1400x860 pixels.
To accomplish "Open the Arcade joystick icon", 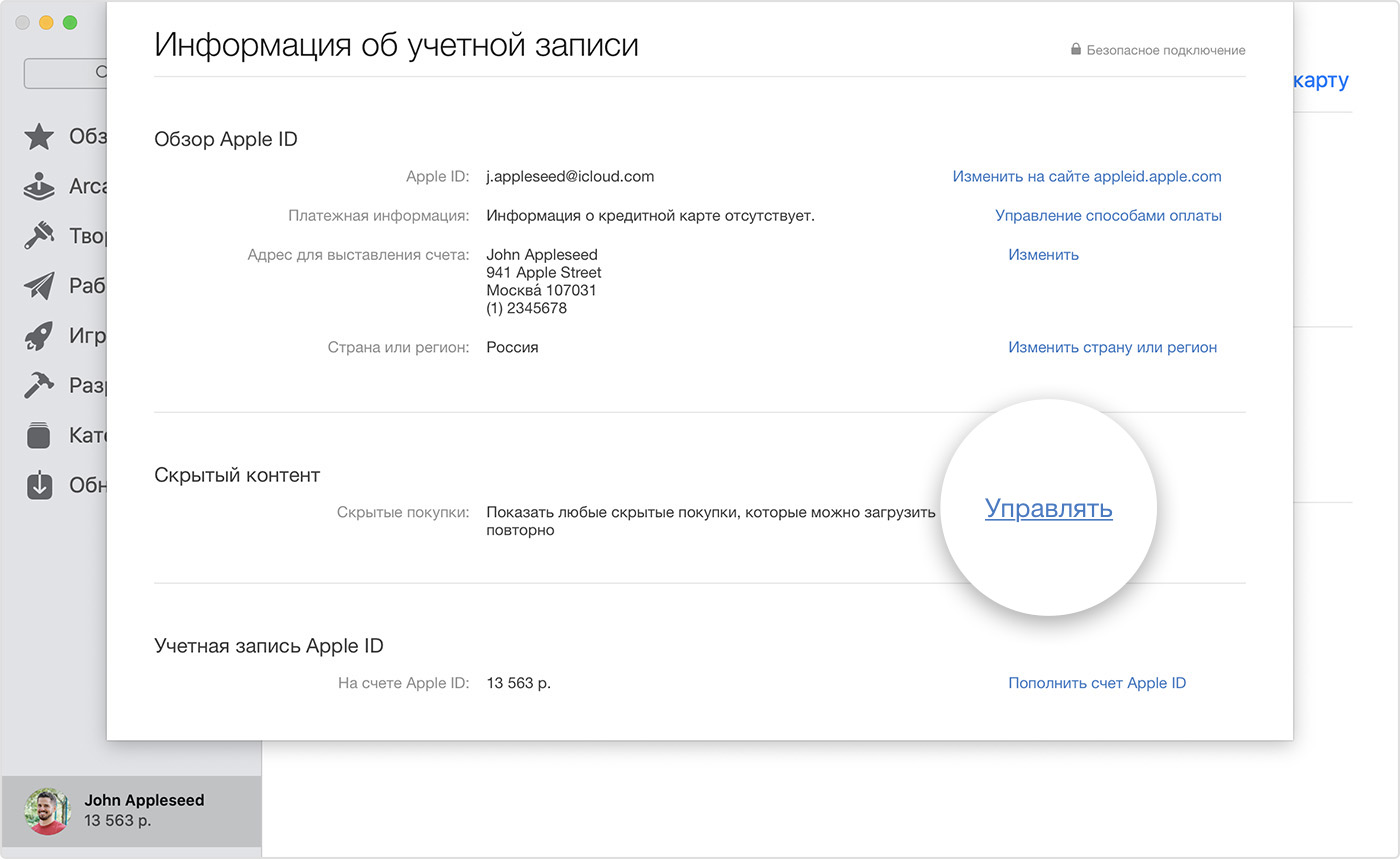I will click(39, 187).
